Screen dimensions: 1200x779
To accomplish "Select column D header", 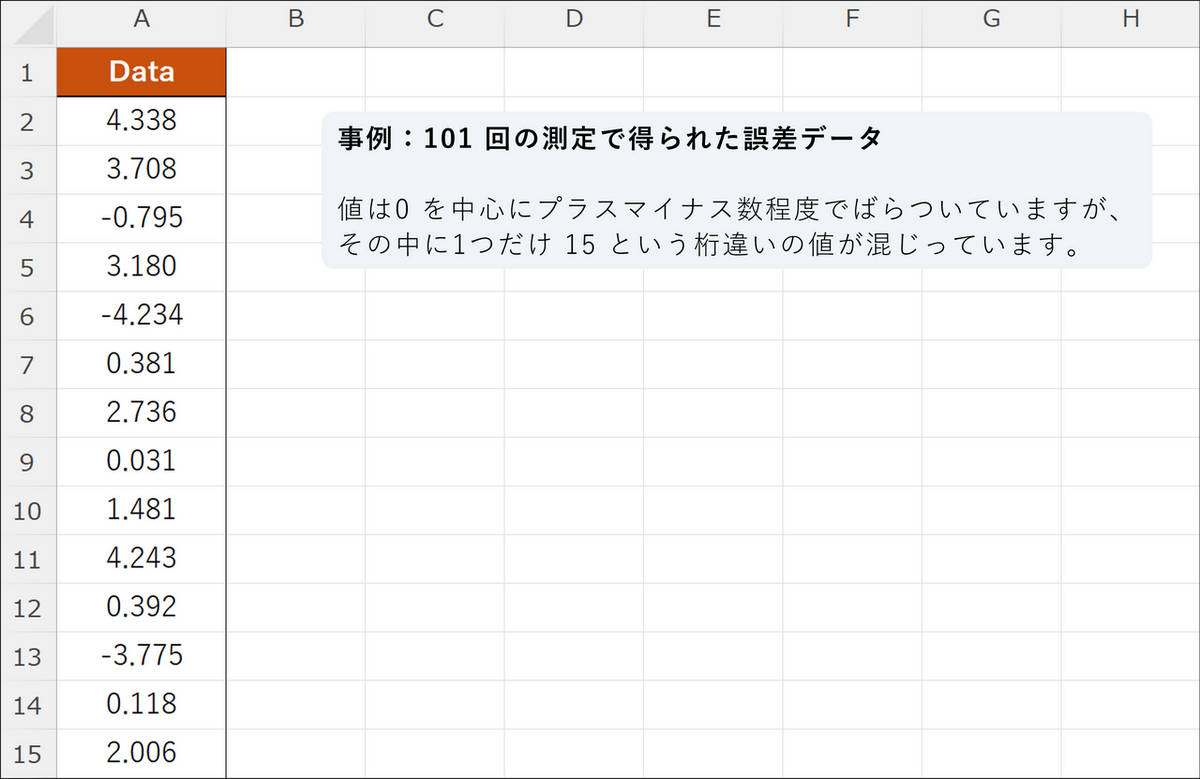I will 573,19.
